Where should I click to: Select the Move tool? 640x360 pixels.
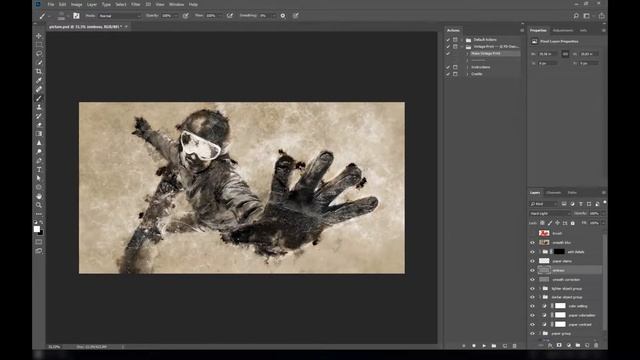coord(39,36)
